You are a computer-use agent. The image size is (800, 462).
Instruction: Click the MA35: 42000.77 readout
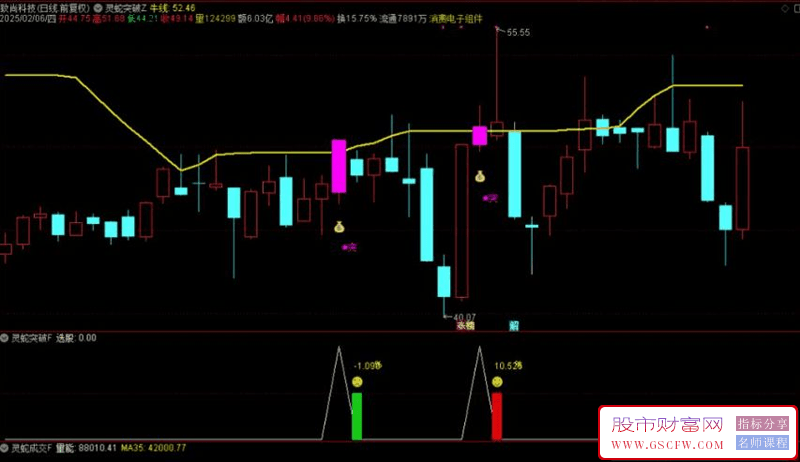[x=154, y=448]
